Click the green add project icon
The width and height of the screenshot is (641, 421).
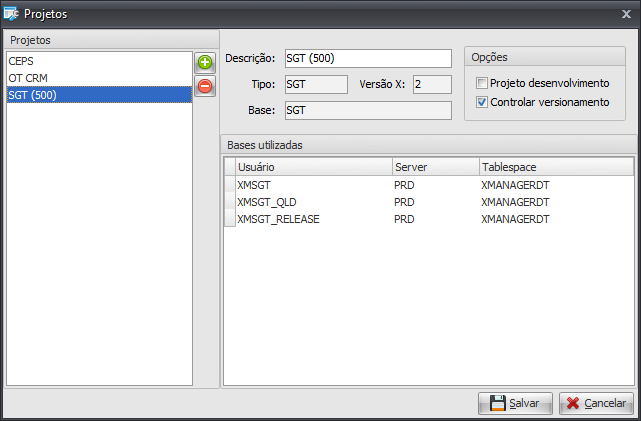[204, 64]
